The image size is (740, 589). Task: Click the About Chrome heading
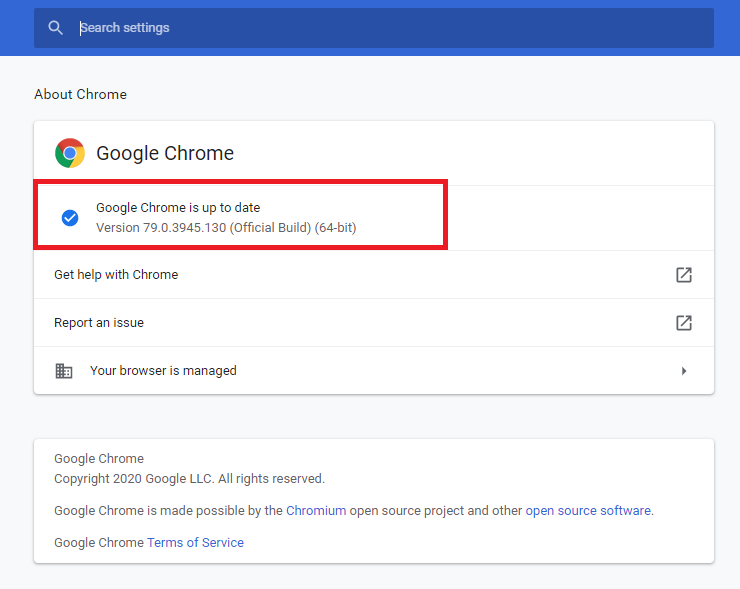tap(80, 94)
